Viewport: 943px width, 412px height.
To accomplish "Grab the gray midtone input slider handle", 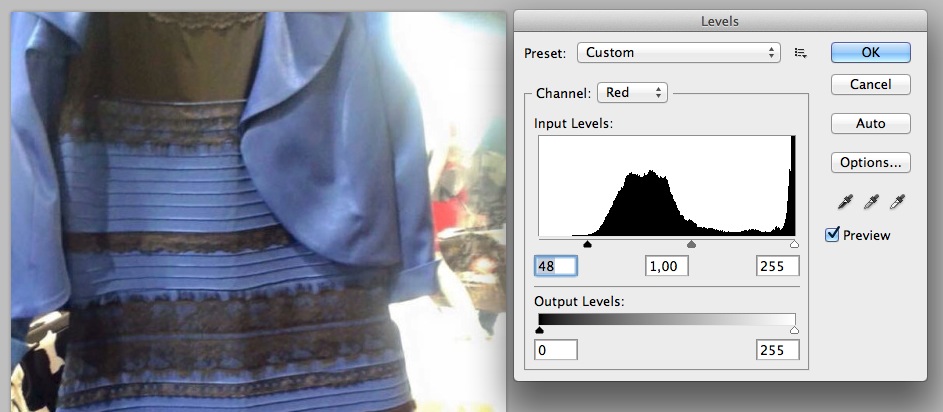I will (x=692, y=244).
